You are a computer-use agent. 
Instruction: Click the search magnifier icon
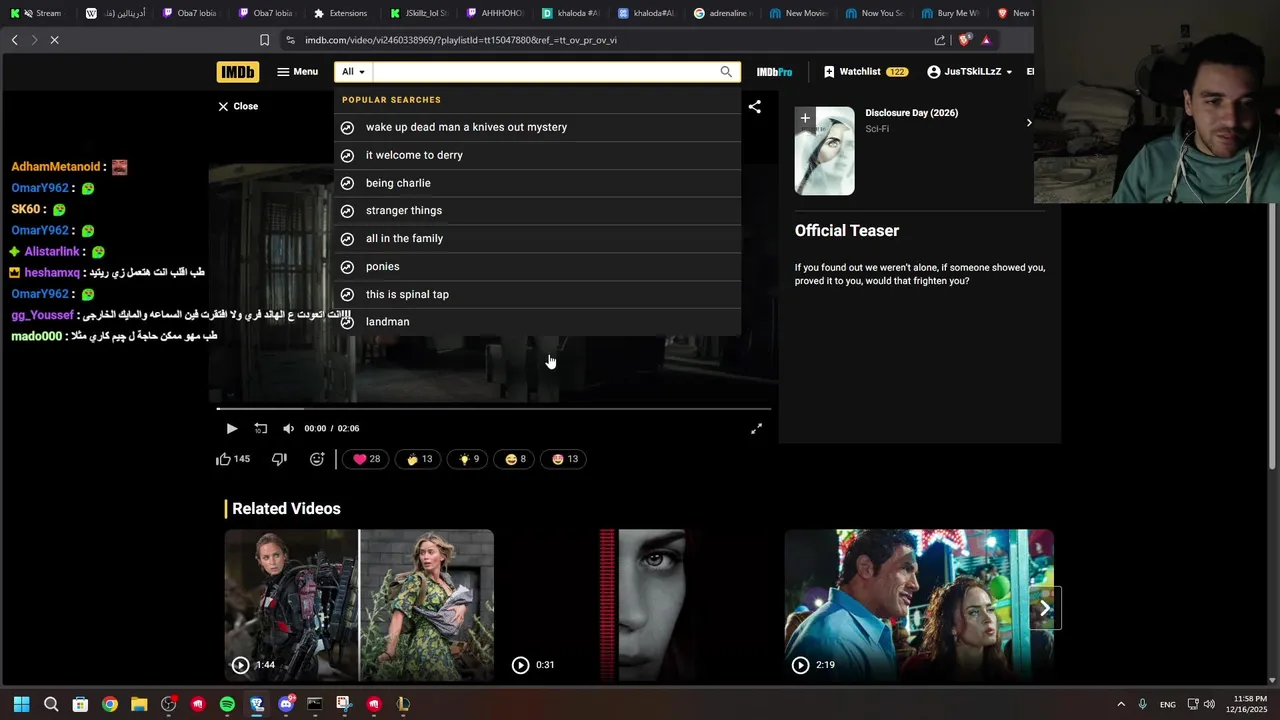727,72
